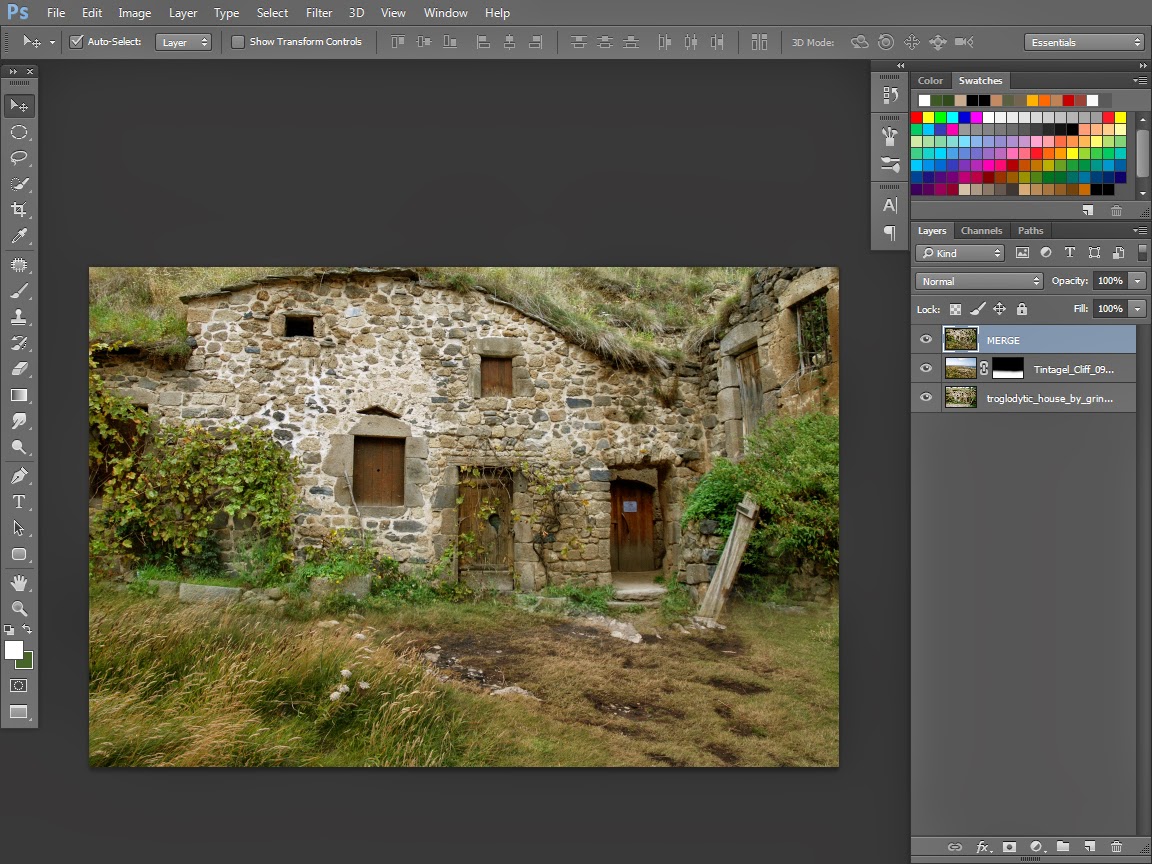
Task: Open the Image menu
Action: click(x=134, y=12)
